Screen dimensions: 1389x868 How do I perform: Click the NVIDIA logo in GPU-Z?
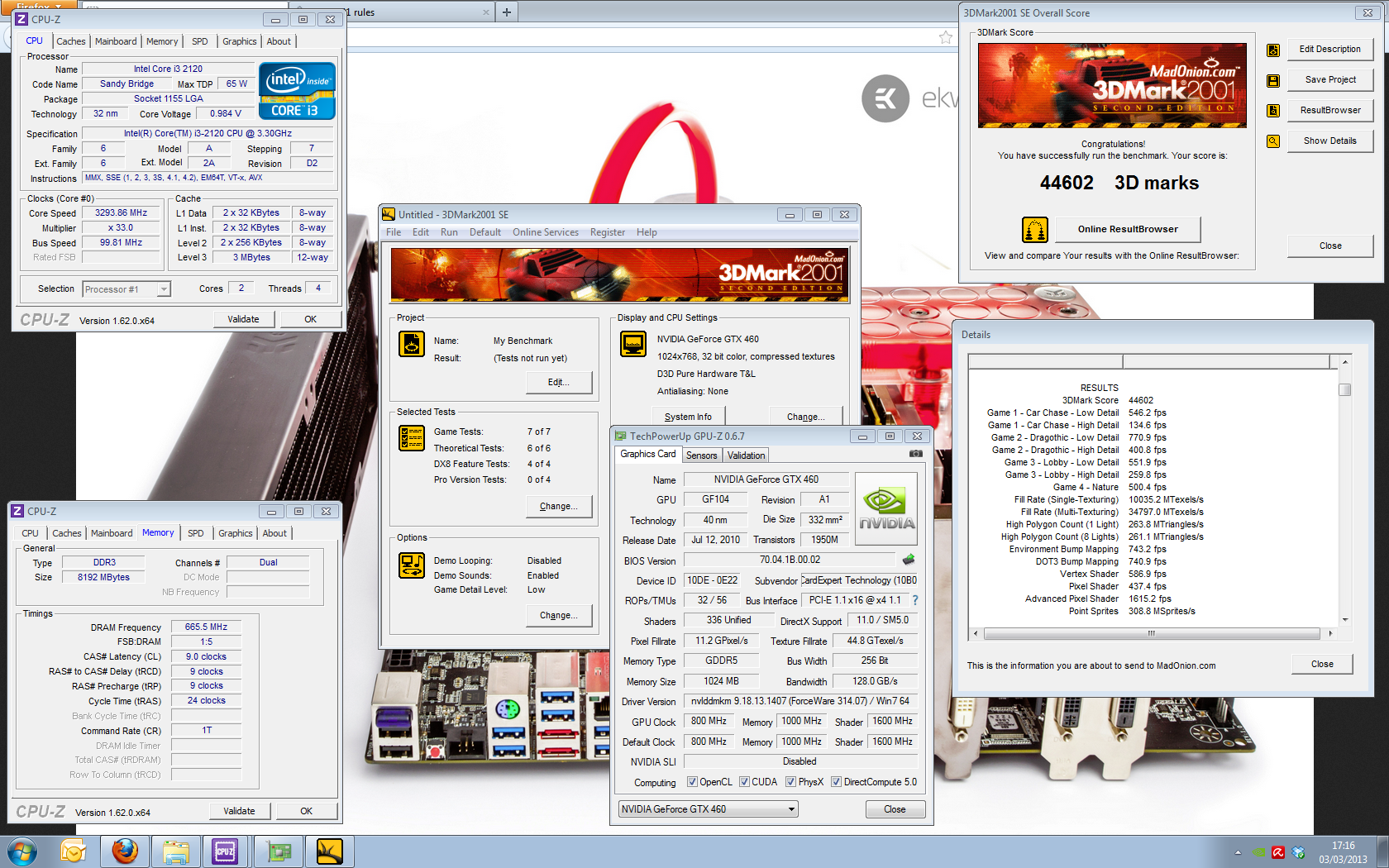[x=886, y=508]
